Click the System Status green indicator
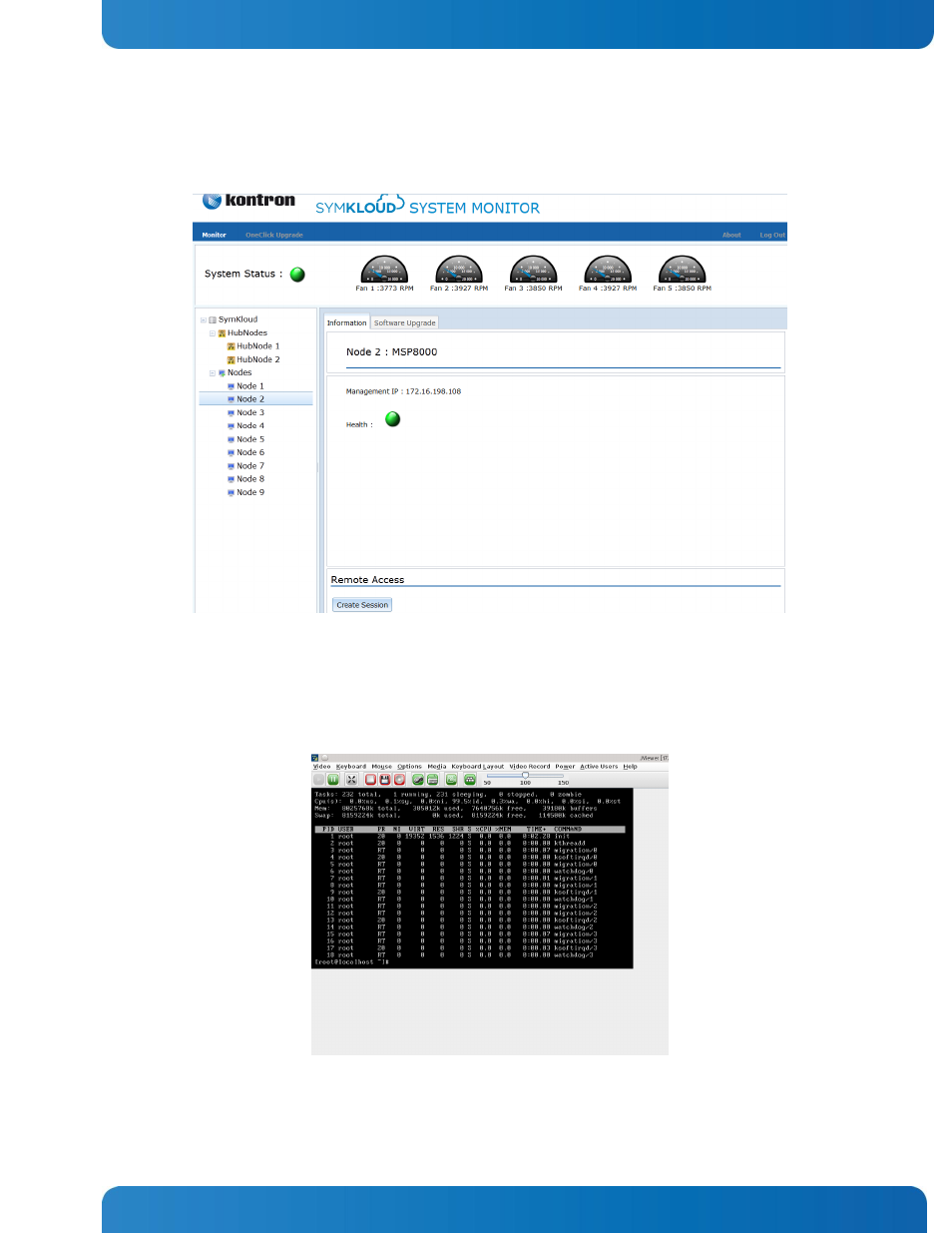Screen dimensions: 952x1233 (297, 275)
